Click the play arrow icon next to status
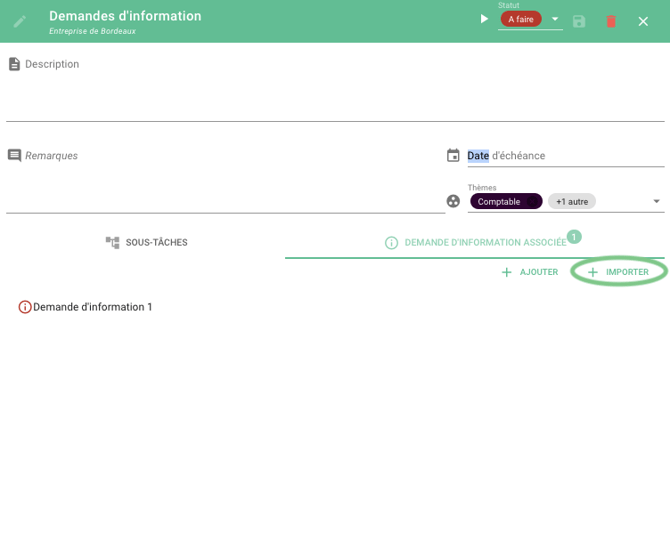670x541 pixels. pyautogui.click(x=484, y=19)
